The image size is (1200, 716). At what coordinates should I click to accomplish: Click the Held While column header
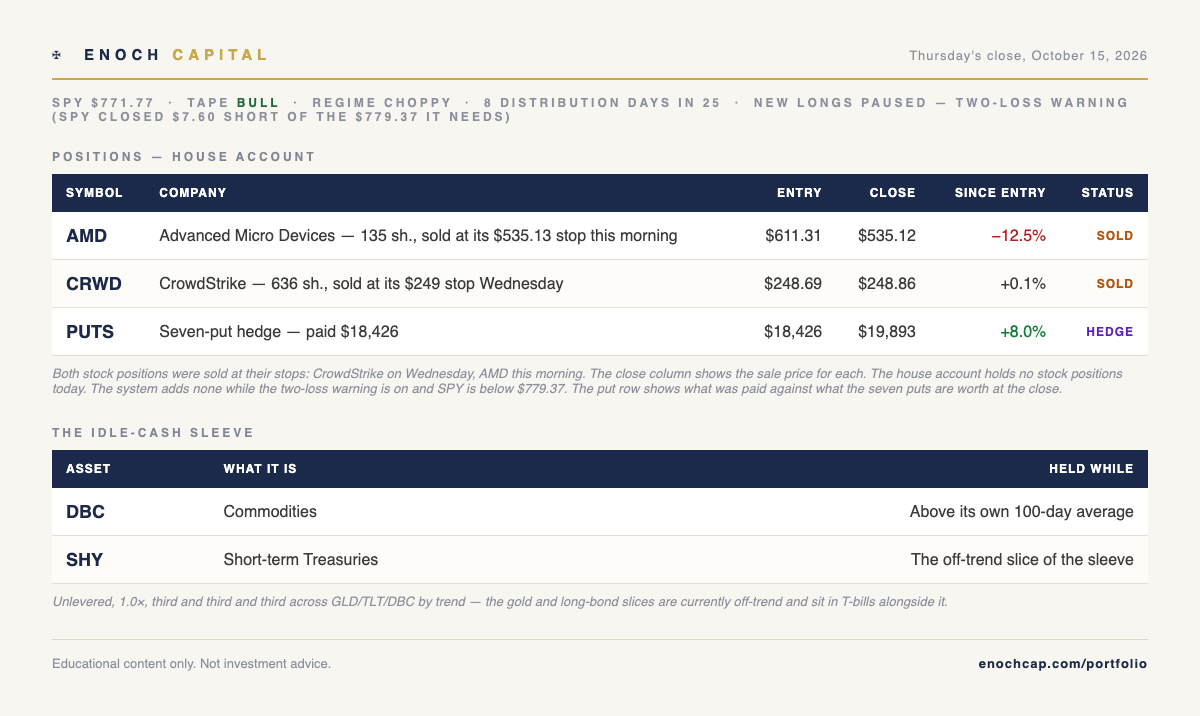pyautogui.click(x=1091, y=469)
